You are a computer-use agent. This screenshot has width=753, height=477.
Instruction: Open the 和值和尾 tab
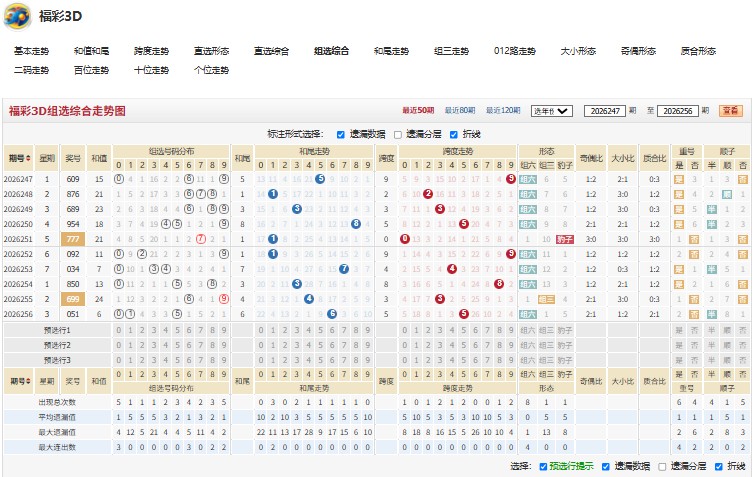pos(91,51)
